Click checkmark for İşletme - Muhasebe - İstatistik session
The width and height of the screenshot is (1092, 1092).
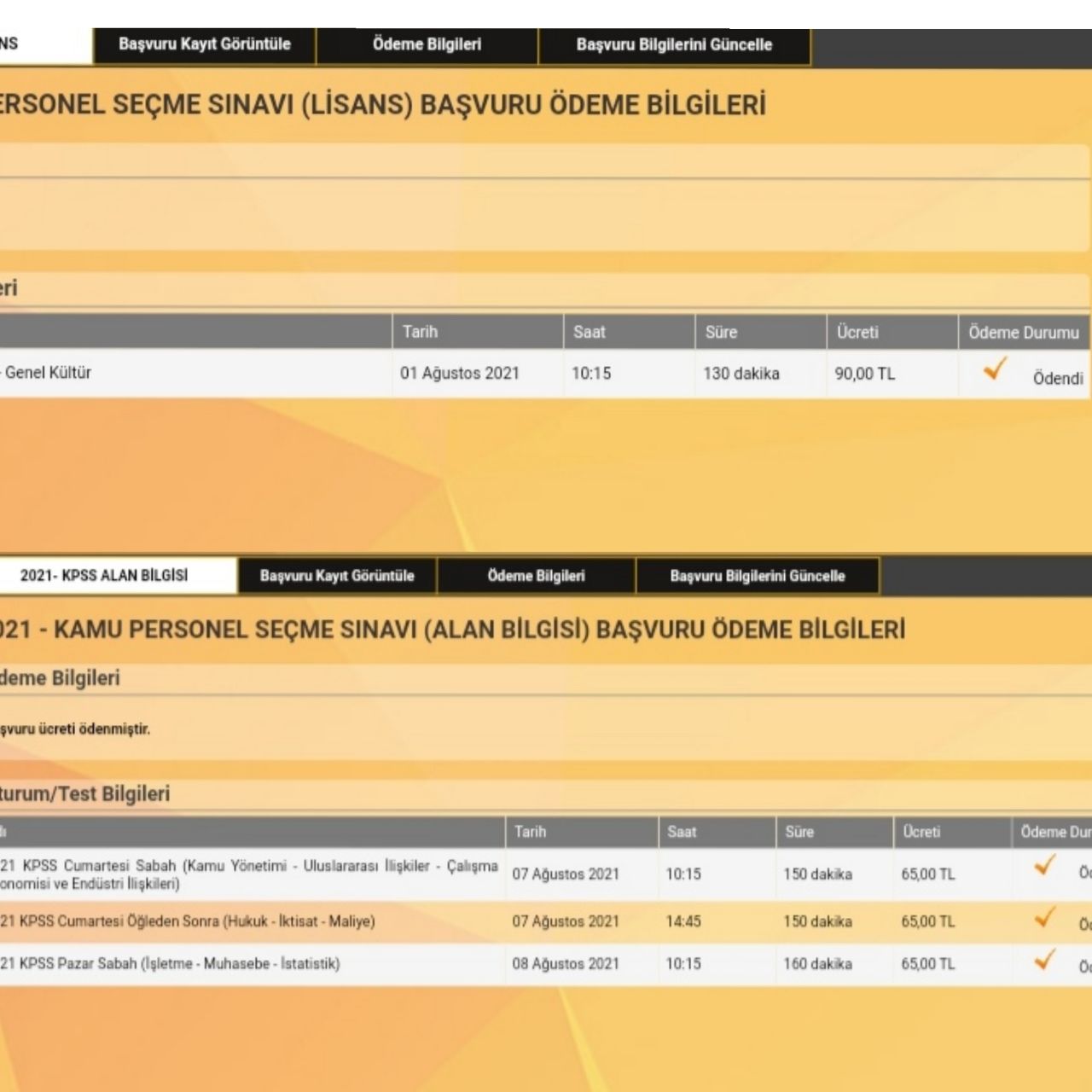coord(1044,961)
